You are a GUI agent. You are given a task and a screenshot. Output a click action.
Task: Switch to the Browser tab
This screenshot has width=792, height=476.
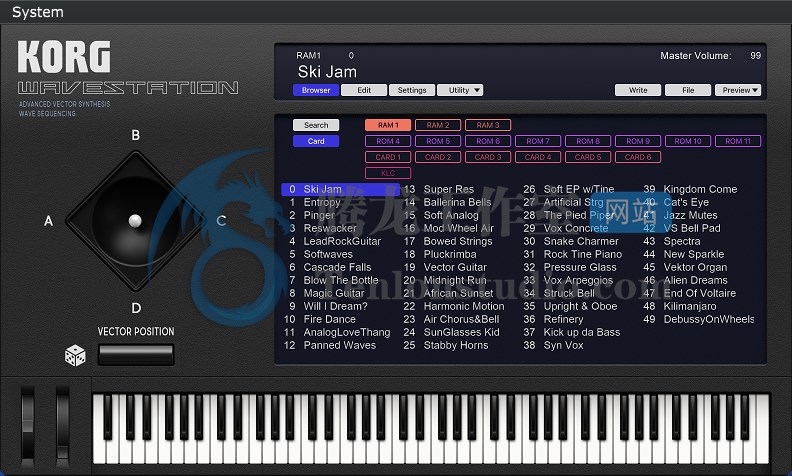316,90
